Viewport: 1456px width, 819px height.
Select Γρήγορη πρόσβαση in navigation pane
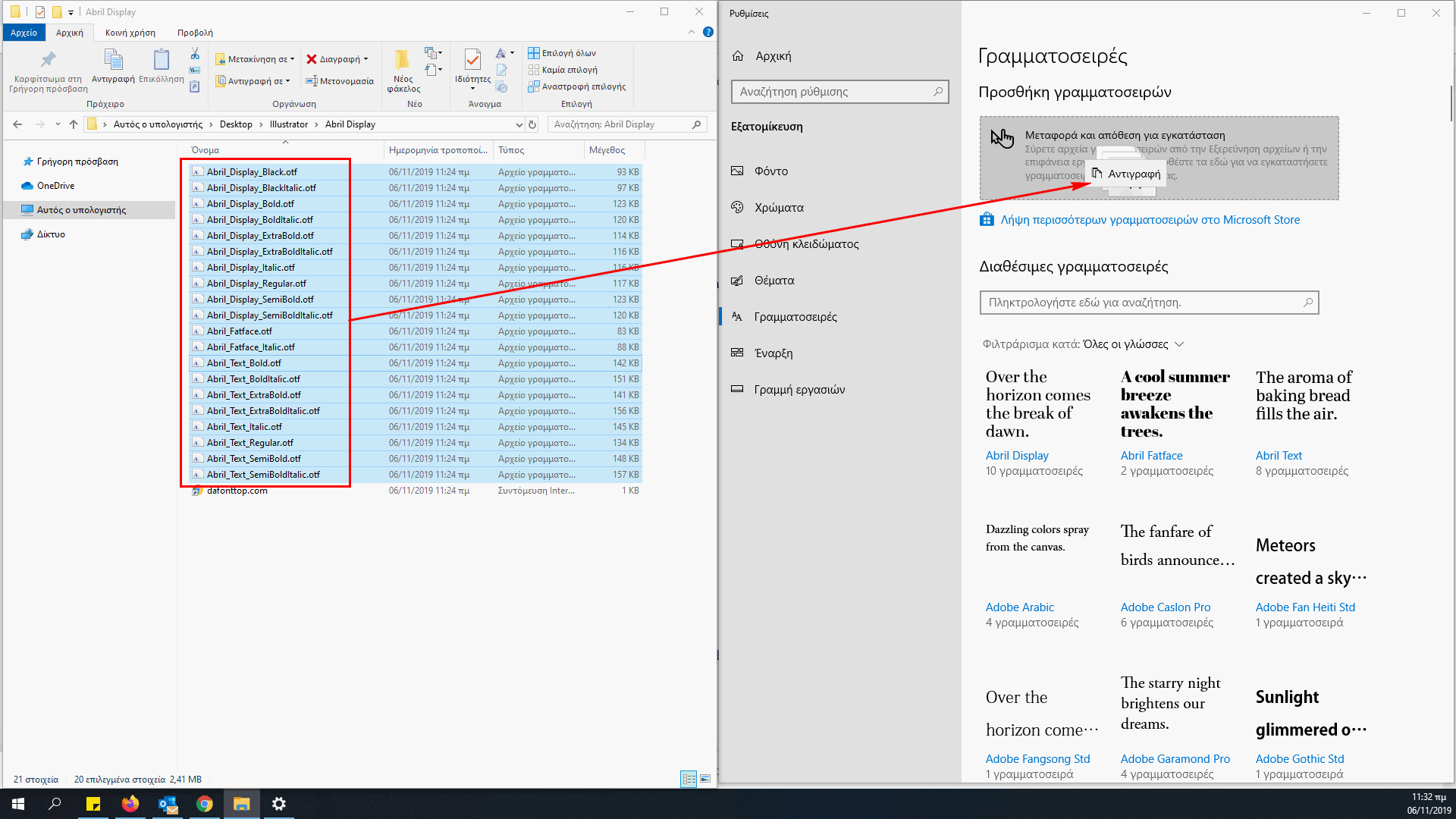[x=77, y=162]
